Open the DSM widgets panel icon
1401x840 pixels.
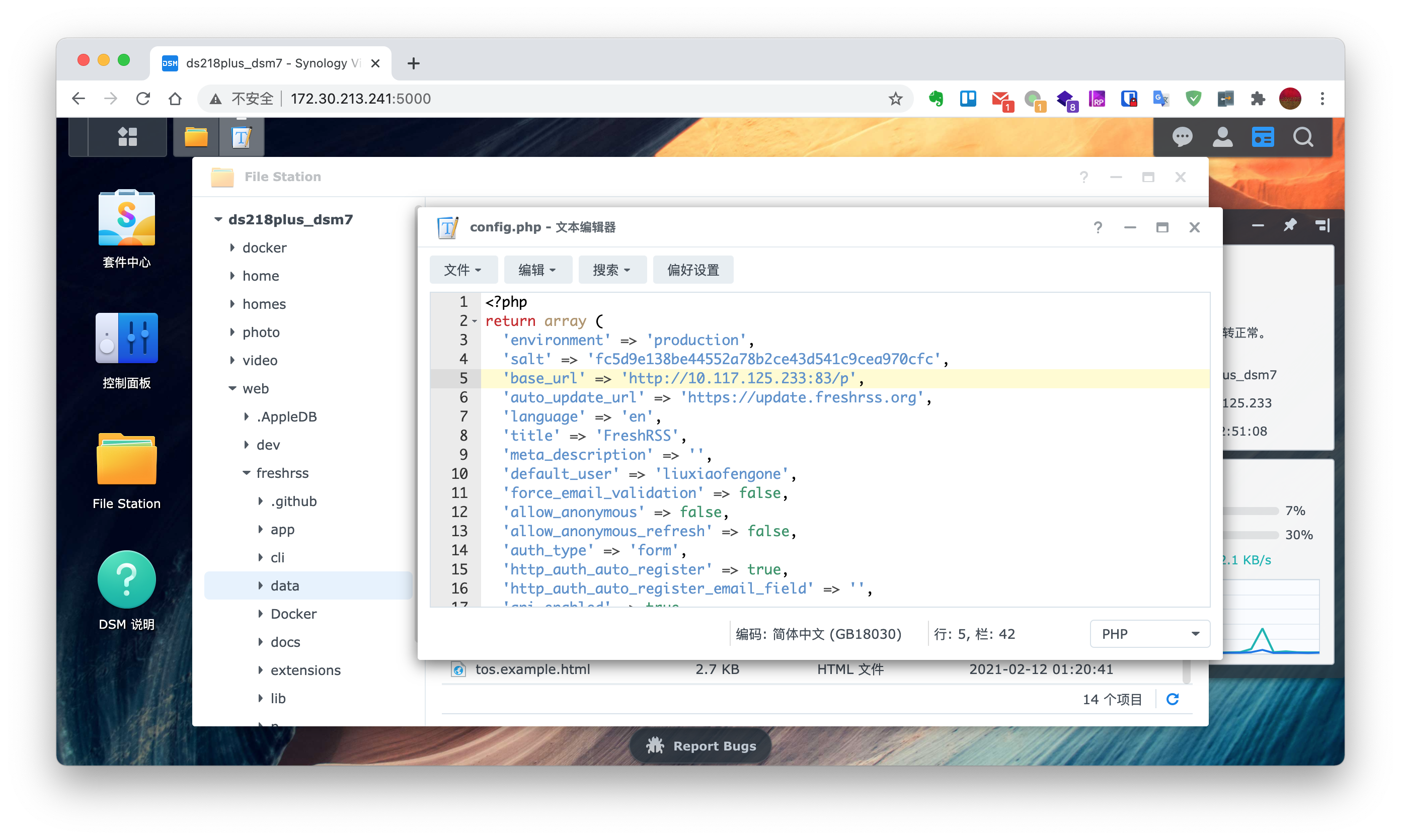(1263, 136)
